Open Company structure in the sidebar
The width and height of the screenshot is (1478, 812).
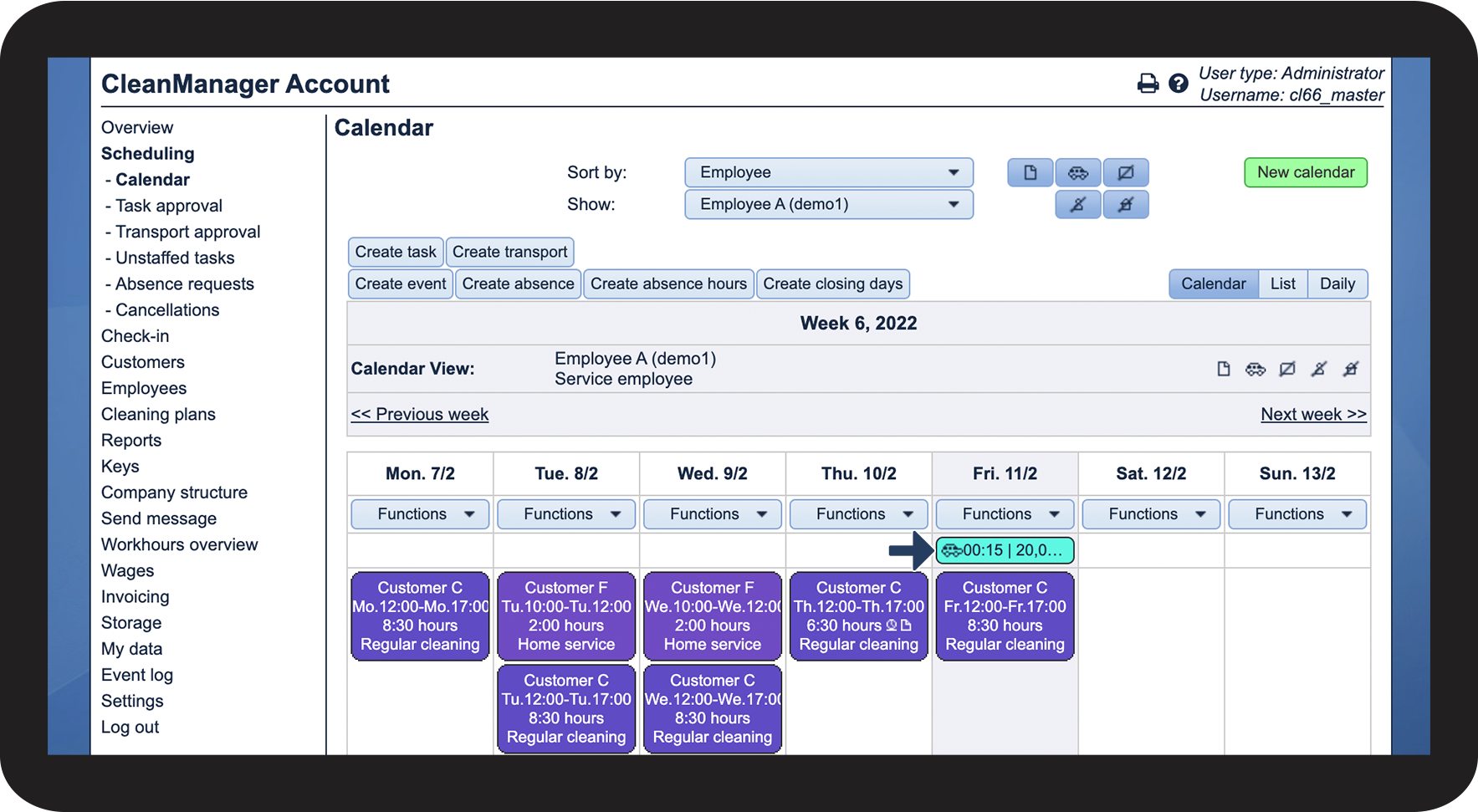pyautogui.click(x=174, y=493)
